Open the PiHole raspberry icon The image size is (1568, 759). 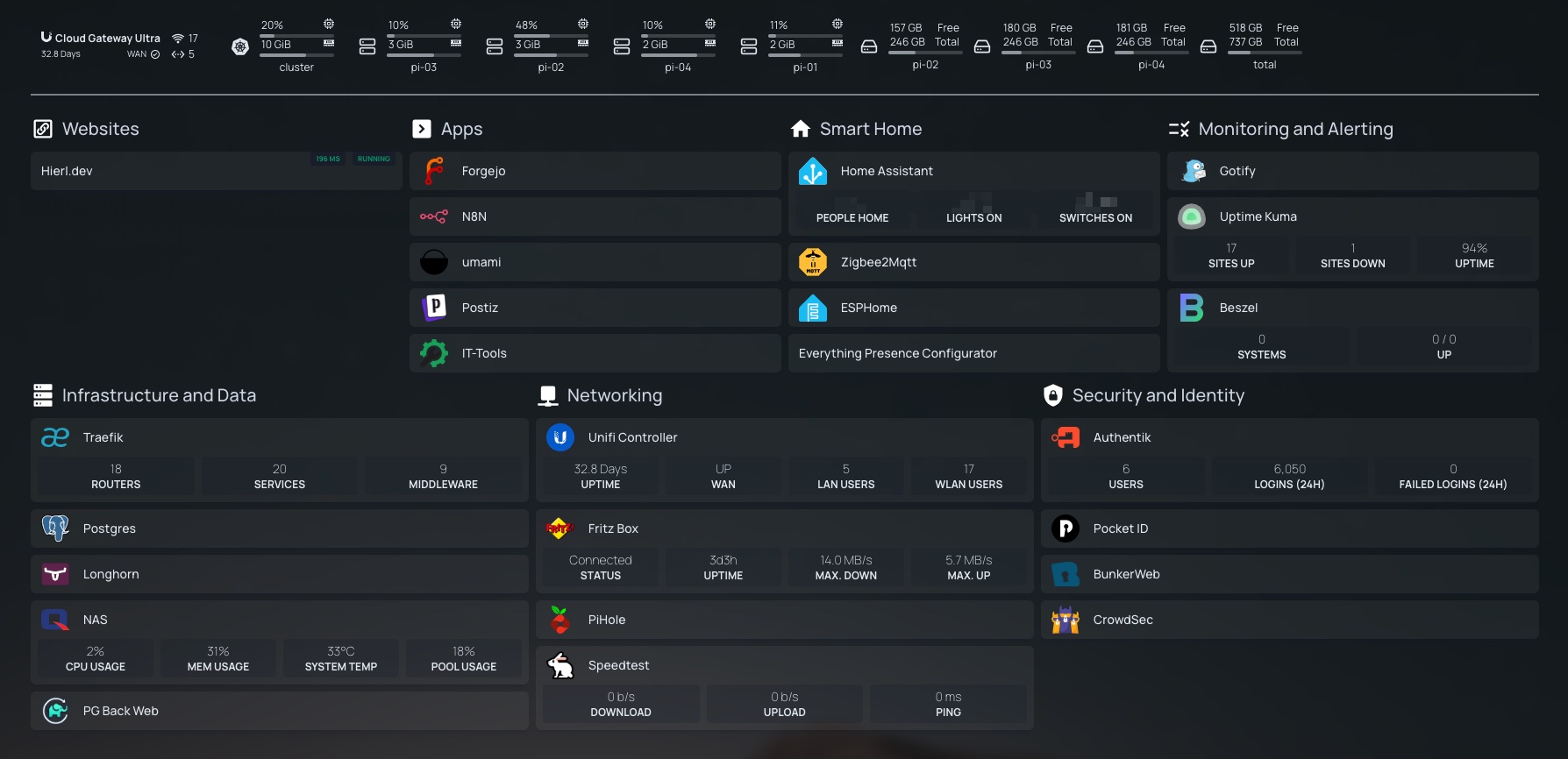(x=560, y=620)
